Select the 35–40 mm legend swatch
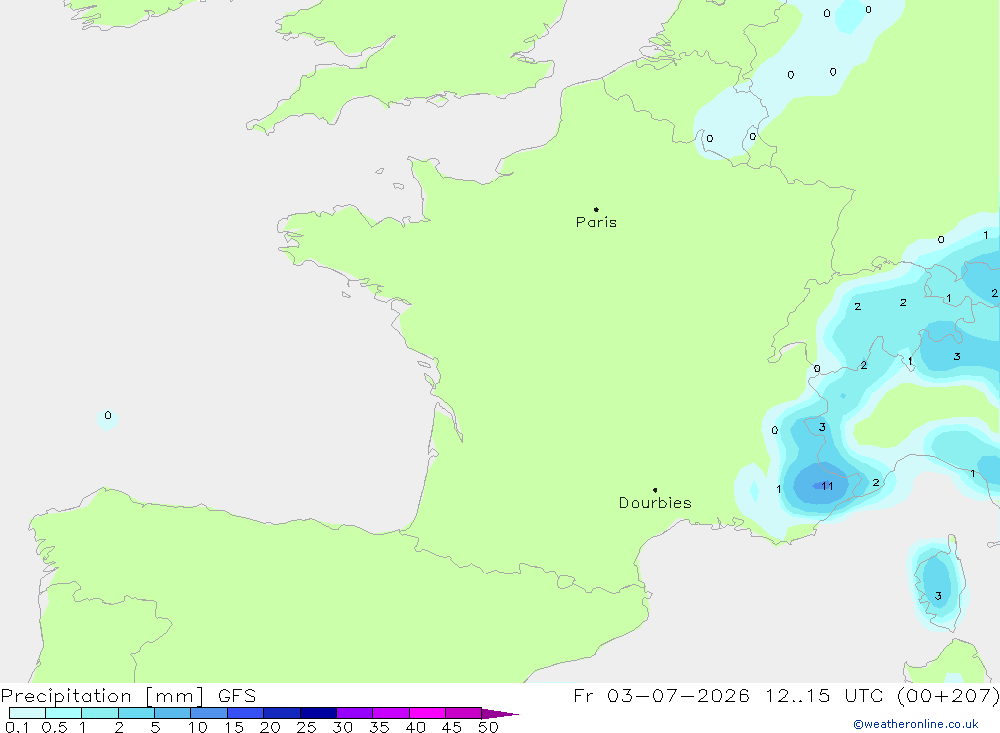The image size is (1000, 733). [390, 713]
